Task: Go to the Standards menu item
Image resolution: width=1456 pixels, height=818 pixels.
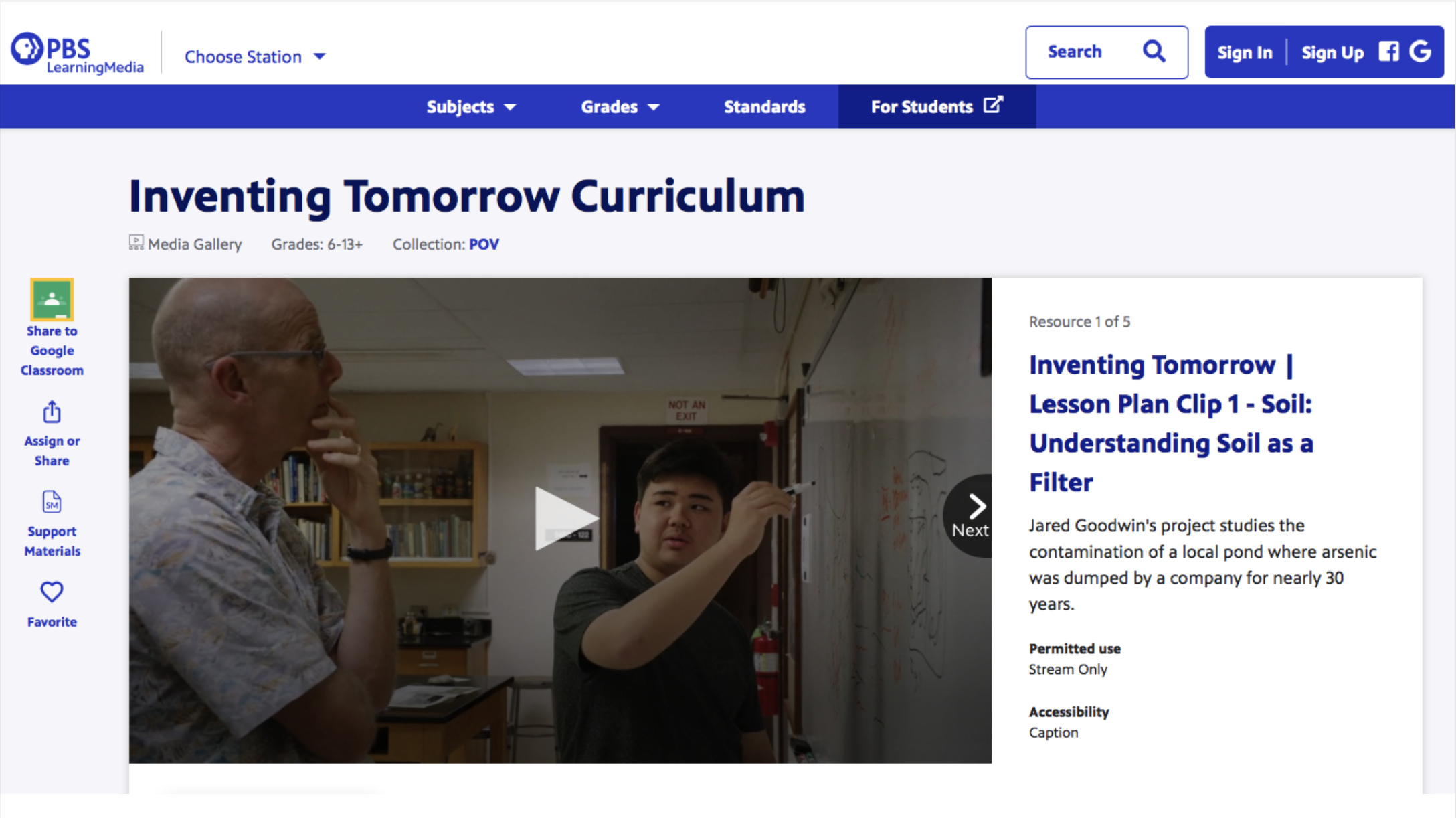Action: [764, 107]
